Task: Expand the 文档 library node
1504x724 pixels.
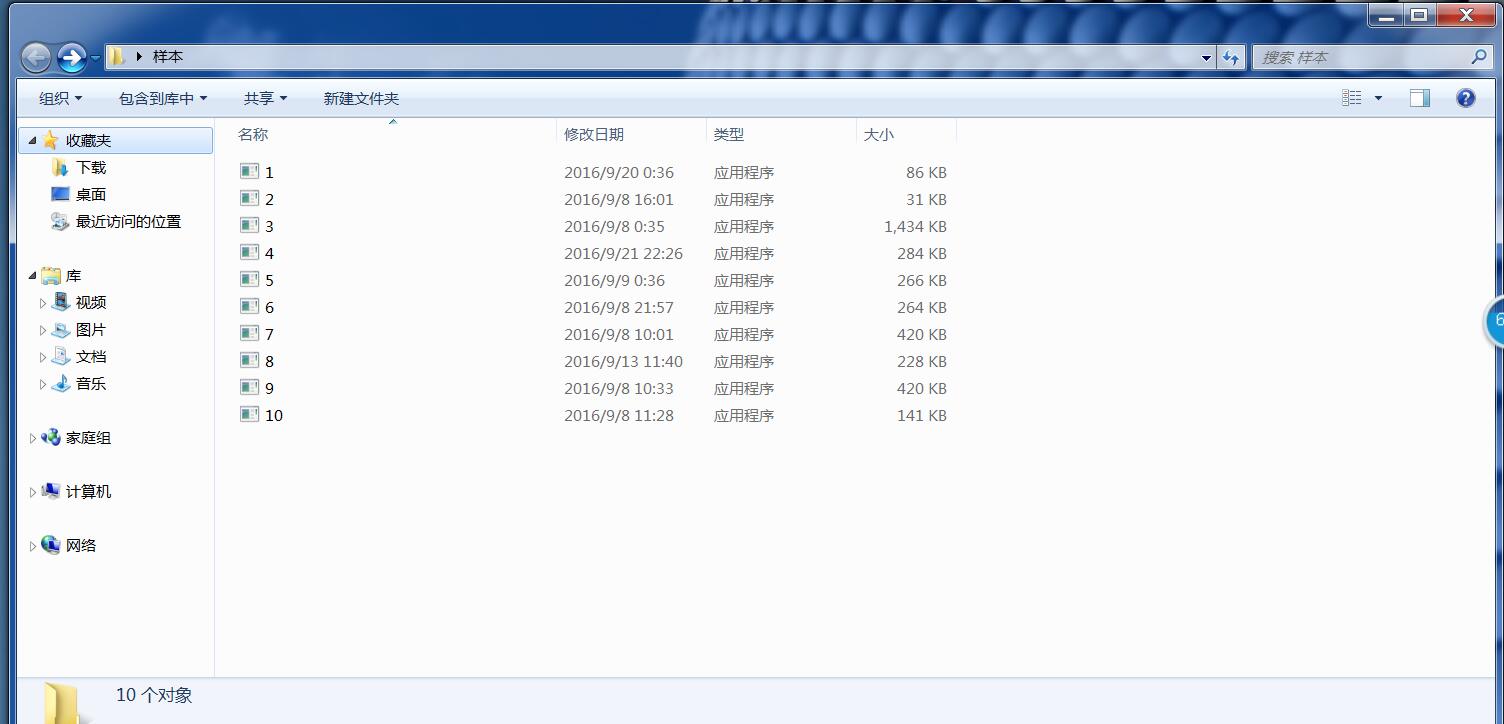Action: point(43,357)
